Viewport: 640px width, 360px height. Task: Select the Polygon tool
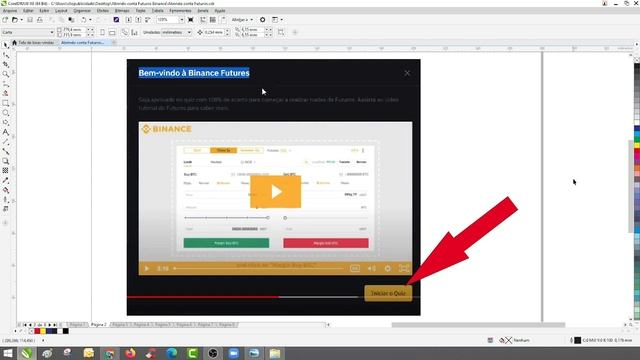click(6, 122)
